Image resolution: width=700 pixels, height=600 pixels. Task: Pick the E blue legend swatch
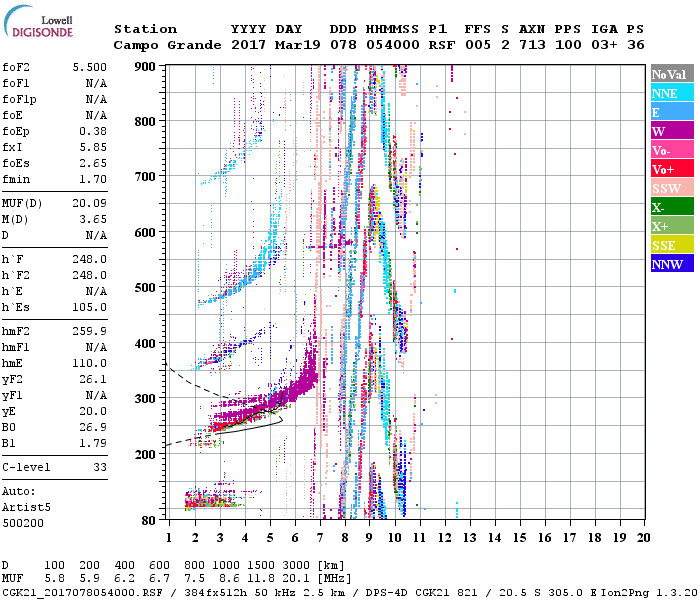(x=671, y=112)
